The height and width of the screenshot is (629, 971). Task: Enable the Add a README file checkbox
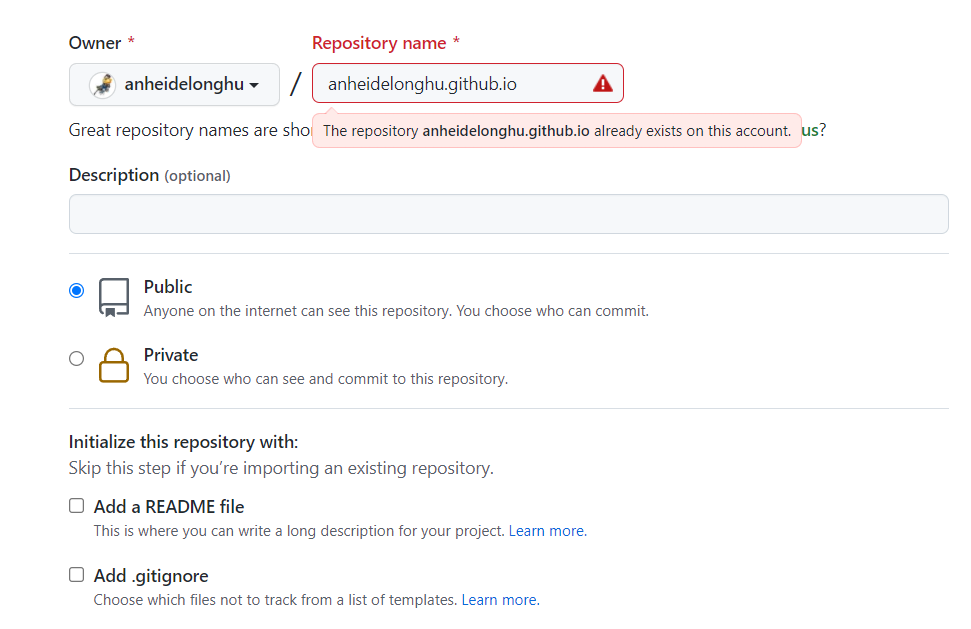77,506
